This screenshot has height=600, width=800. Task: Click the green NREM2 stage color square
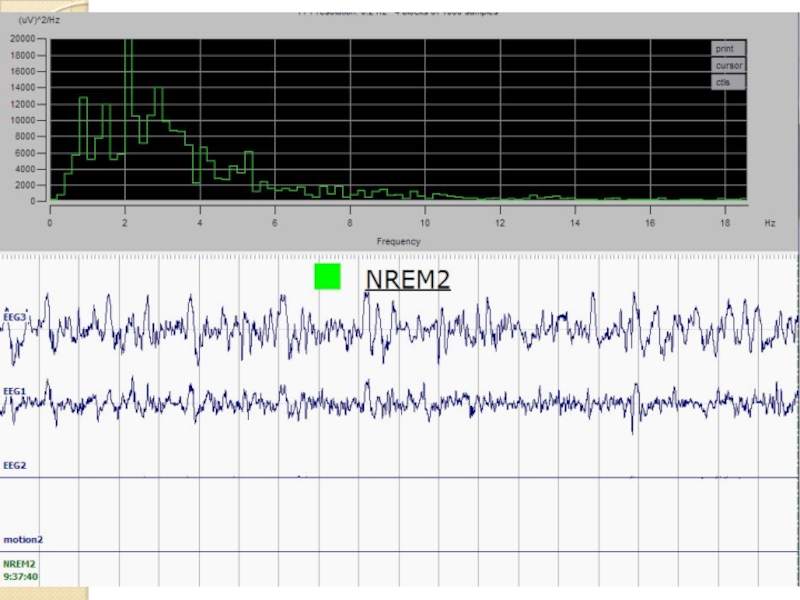click(x=327, y=277)
